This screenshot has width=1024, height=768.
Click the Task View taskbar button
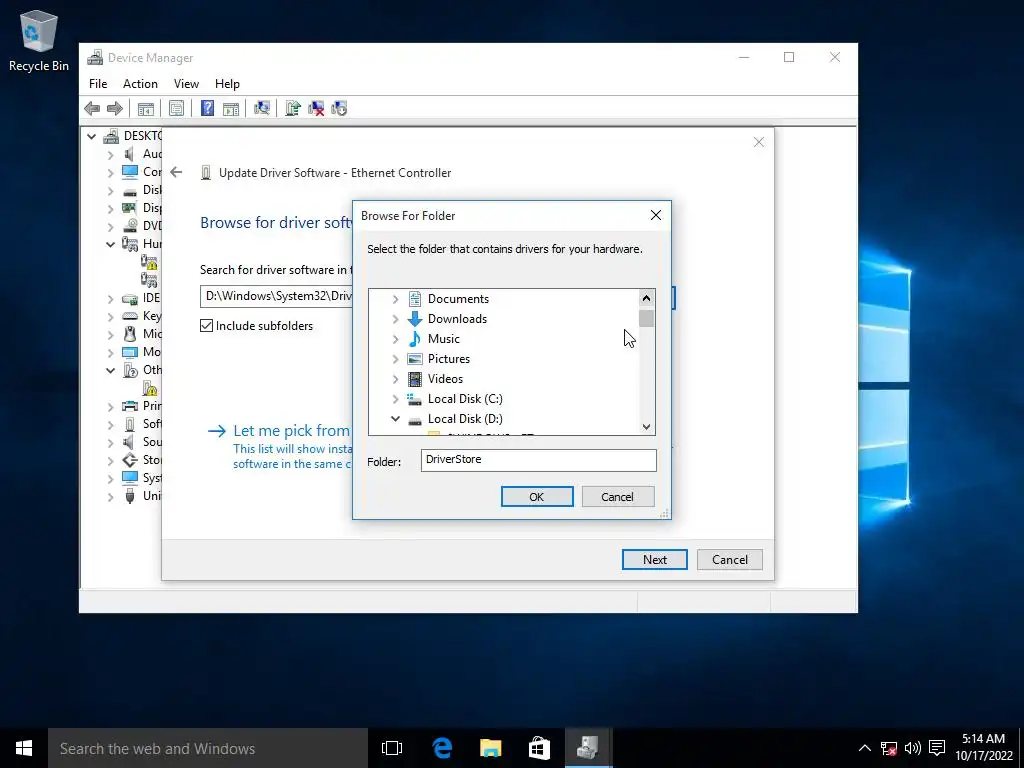pos(392,748)
